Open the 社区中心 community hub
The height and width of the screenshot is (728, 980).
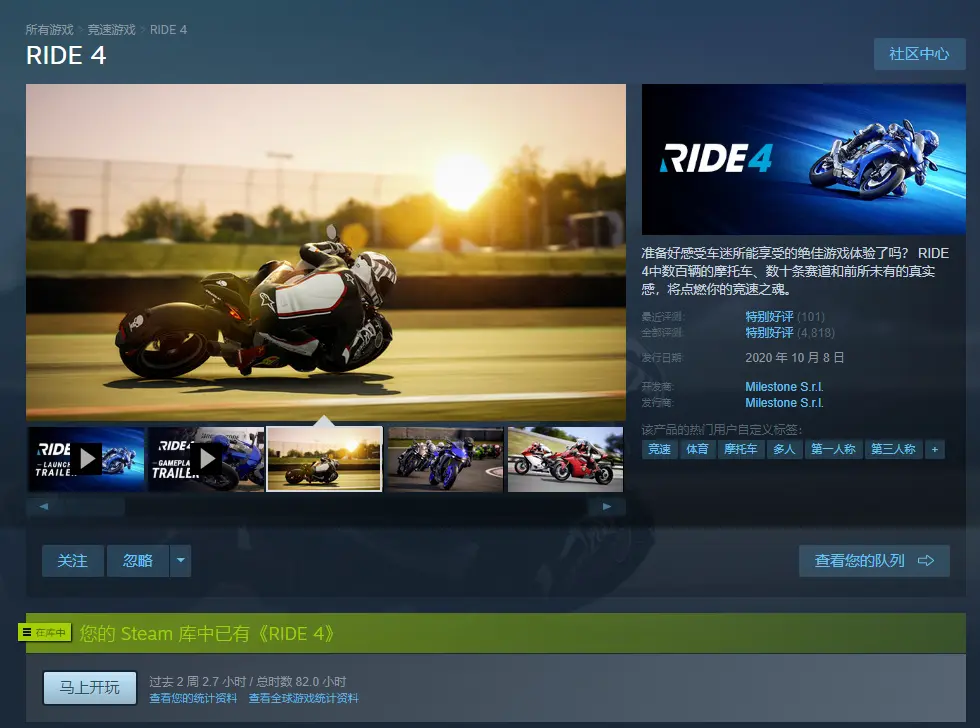point(919,54)
